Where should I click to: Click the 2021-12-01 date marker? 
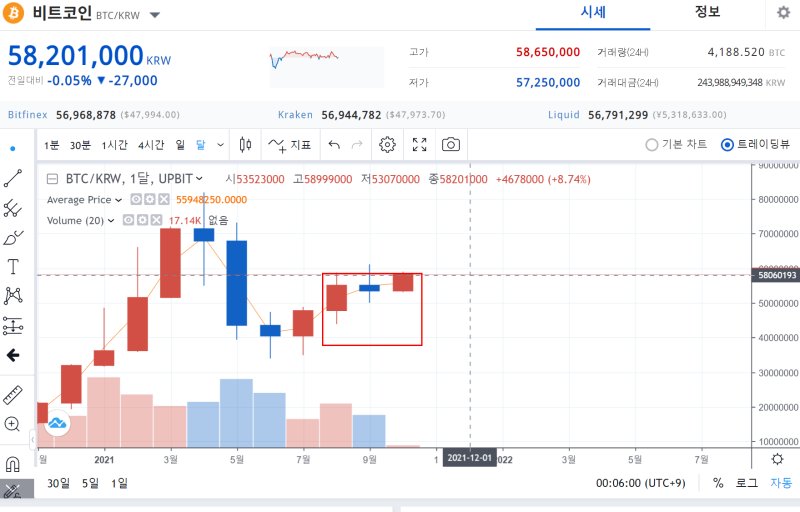pos(469,458)
